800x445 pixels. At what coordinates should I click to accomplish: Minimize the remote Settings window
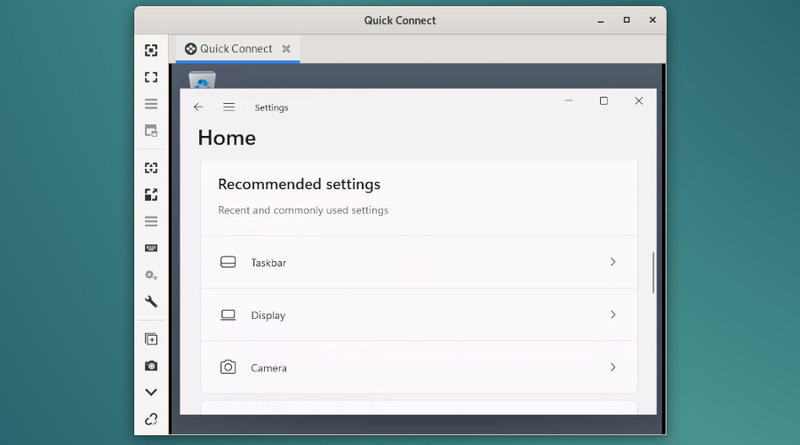(x=569, y=101)
